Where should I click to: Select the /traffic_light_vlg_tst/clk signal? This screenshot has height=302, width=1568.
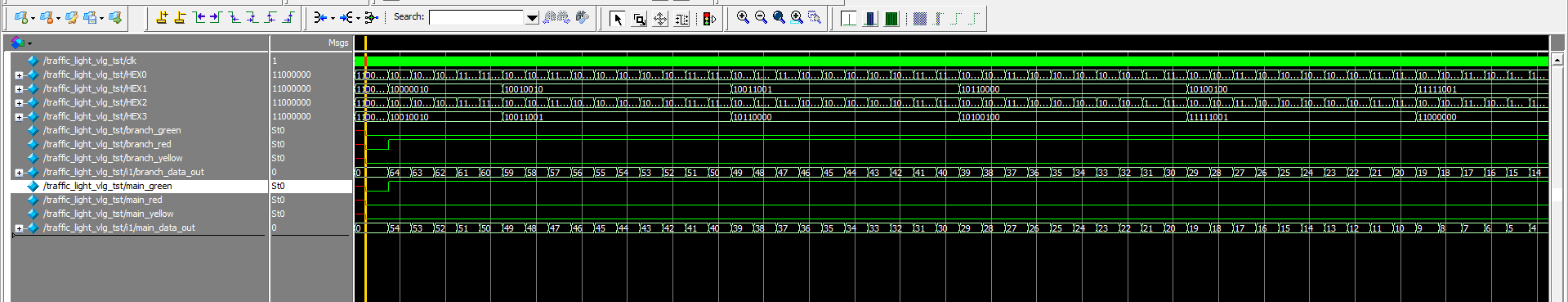click(90, 61)
